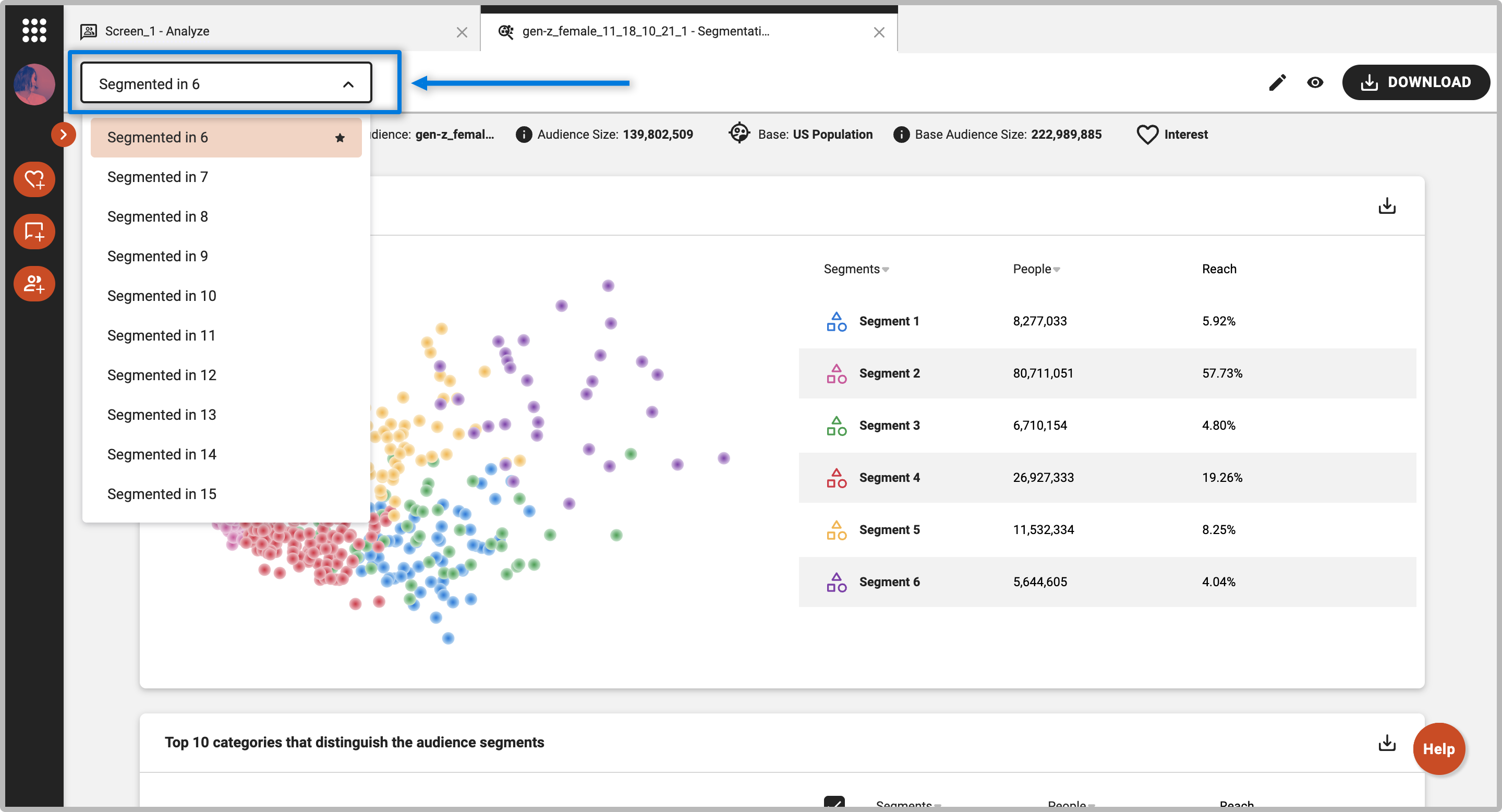Download the Top 10 categories card
The height and width of the screenshot is (812, 1502).
[1387, 742]
